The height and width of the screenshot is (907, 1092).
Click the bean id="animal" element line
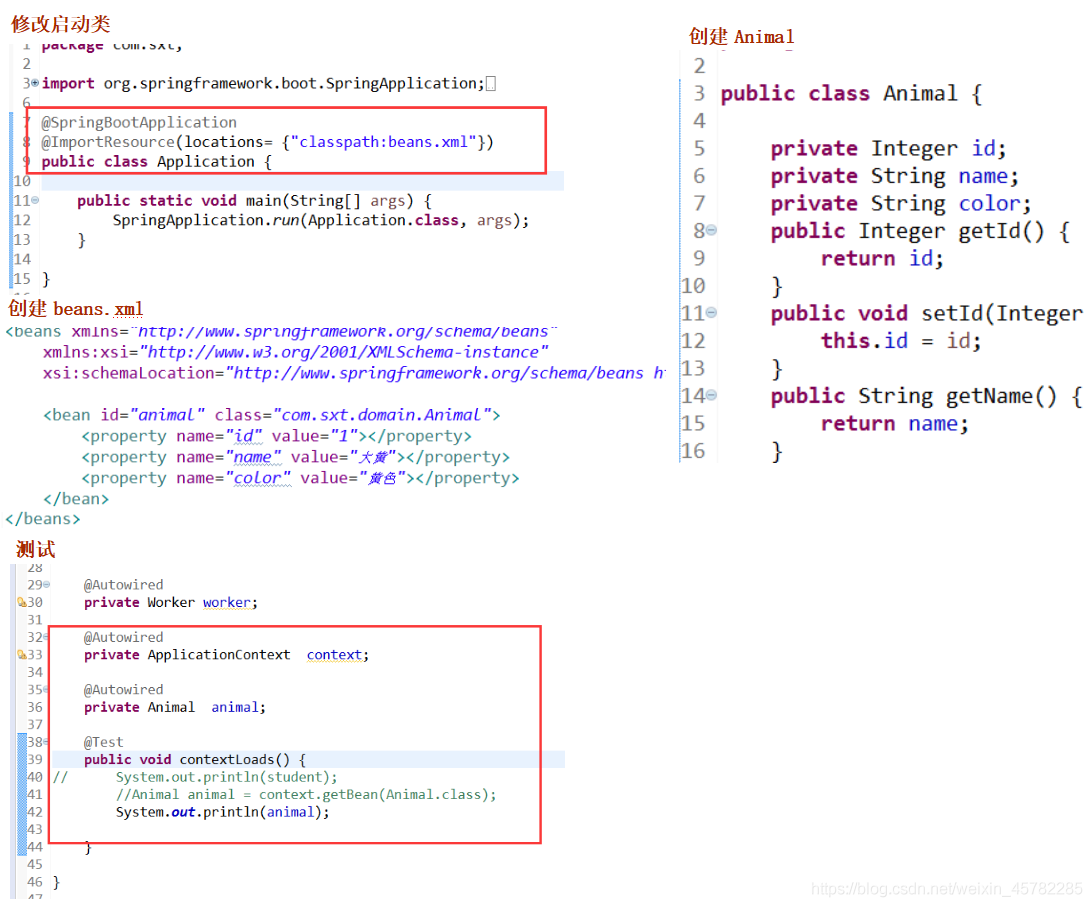[272, 415]
